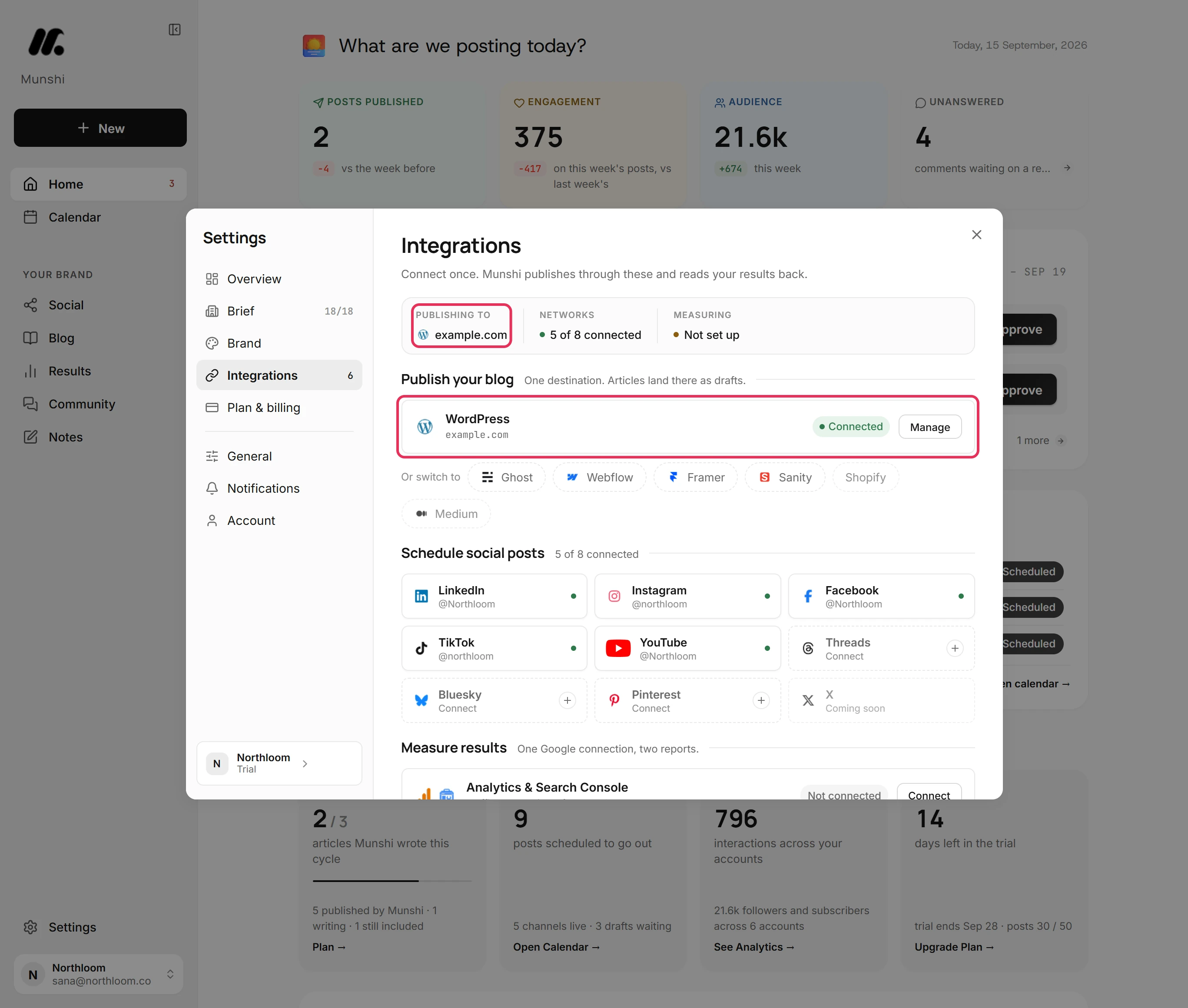Click the Posts Published stat card
This screenshot has width=1188, height=1008.
(x=392, y=146)
